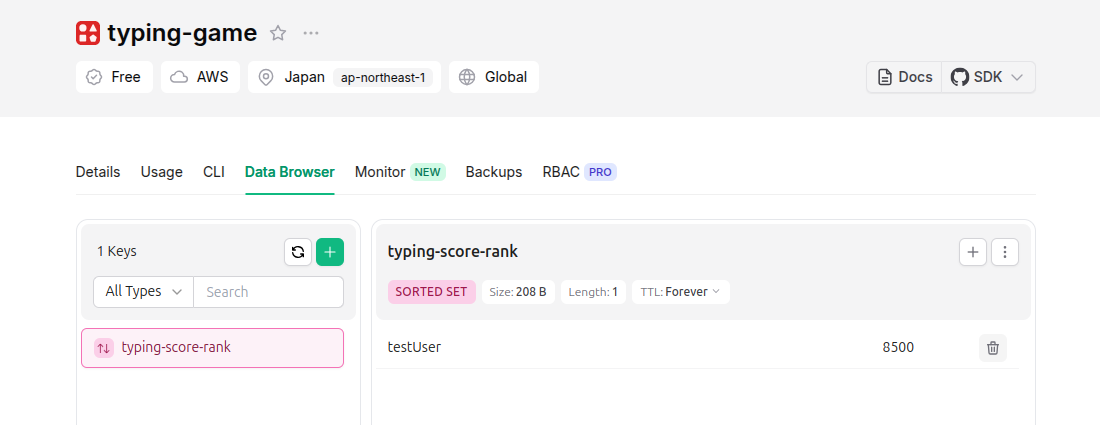Click the PRO badge next to RBAC
Image resolution: width=1100 pixels, height=425 pixels.
[x=601, y=172]
